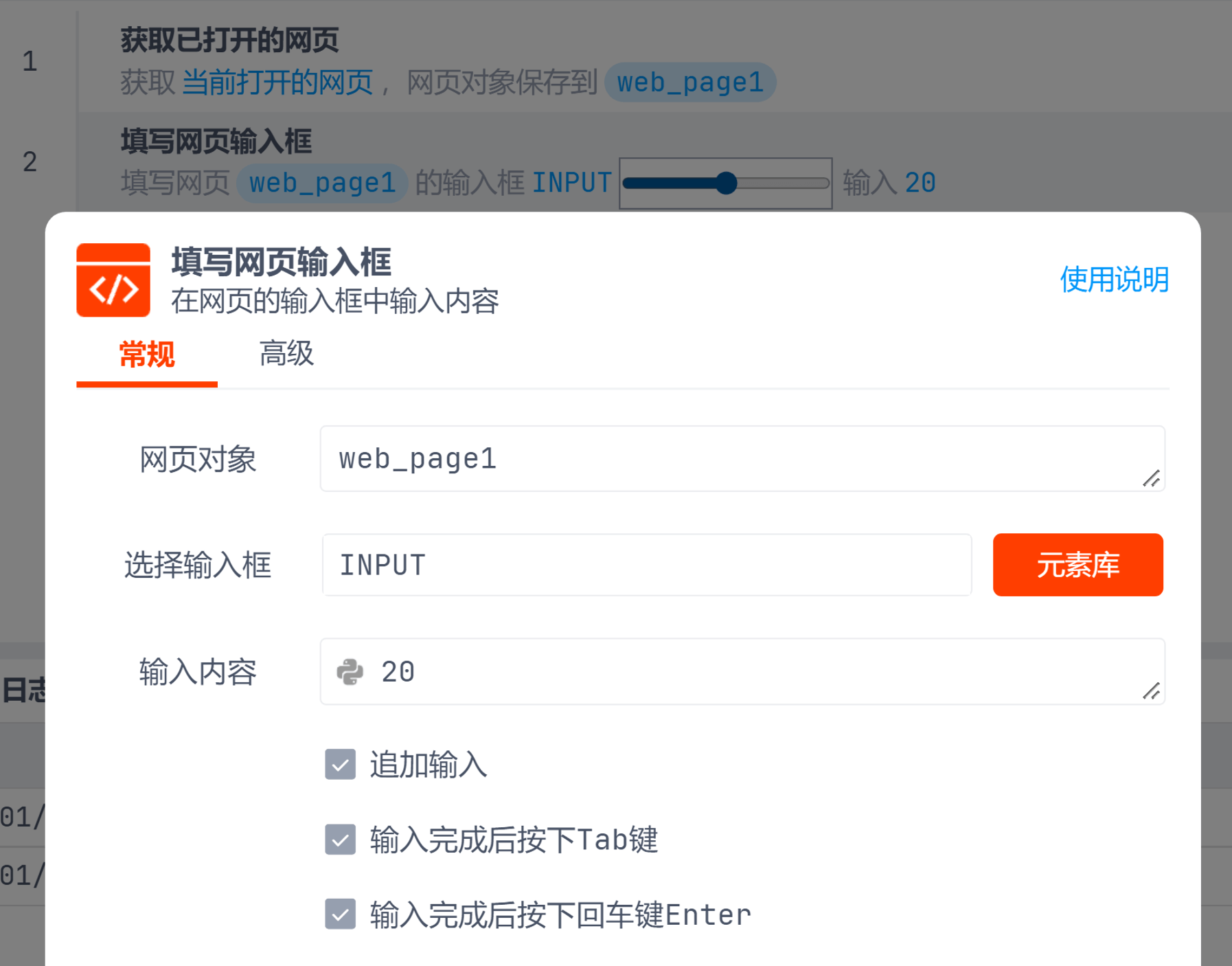
Task: Open the 元素库 element library
Action: pos(1077,565)
